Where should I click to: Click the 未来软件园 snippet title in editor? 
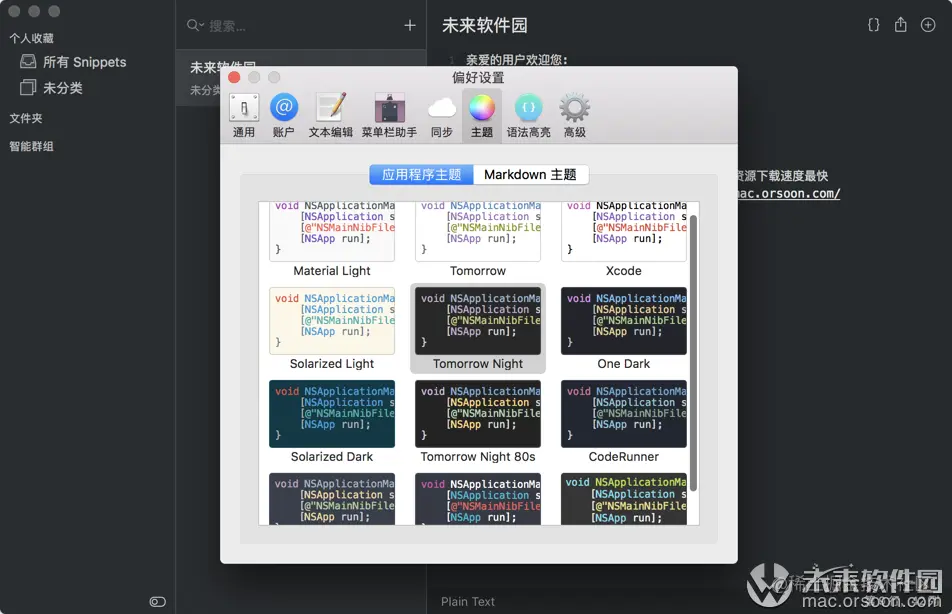point(484,26)
